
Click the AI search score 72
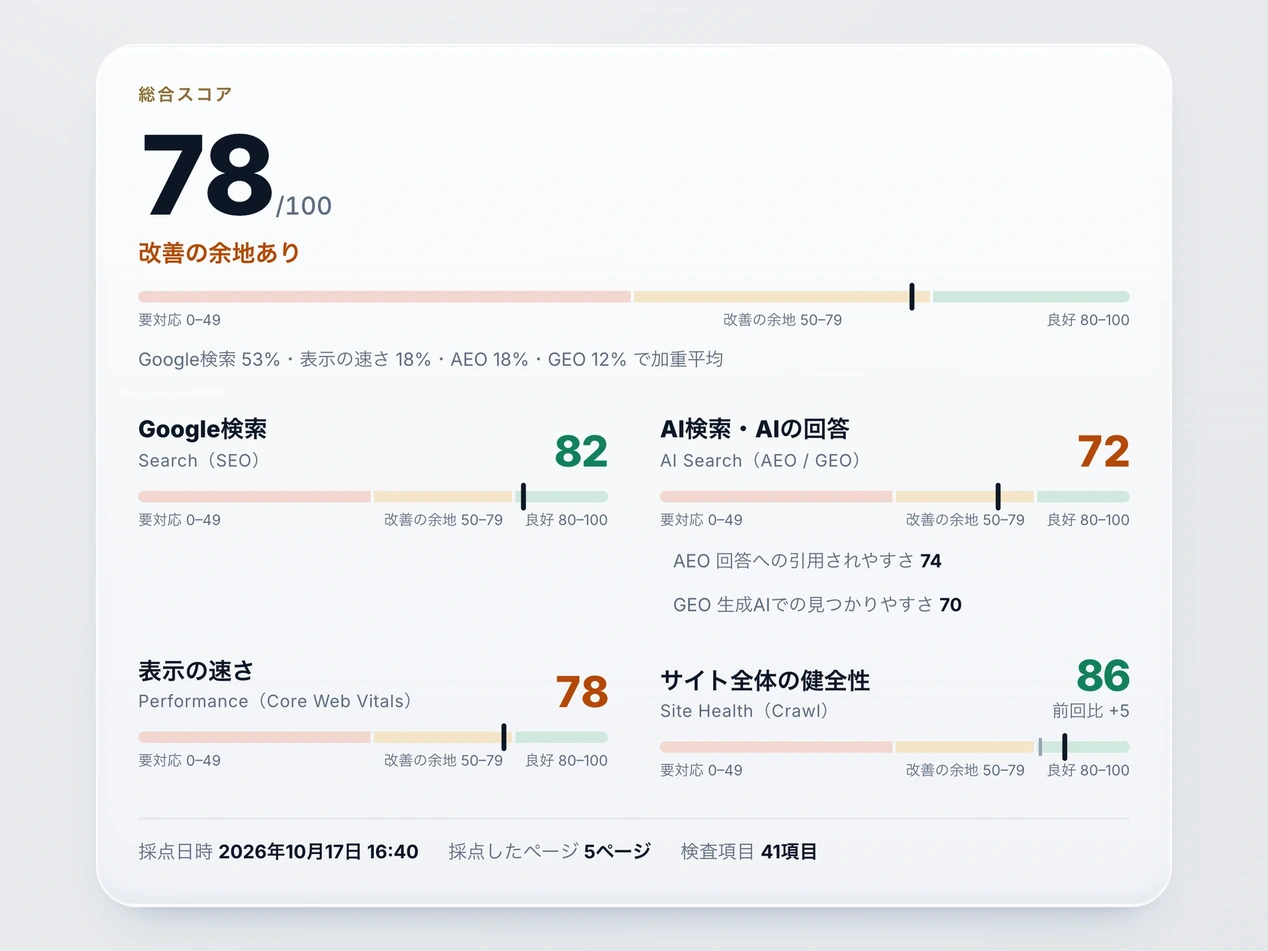pos(1103,452)
